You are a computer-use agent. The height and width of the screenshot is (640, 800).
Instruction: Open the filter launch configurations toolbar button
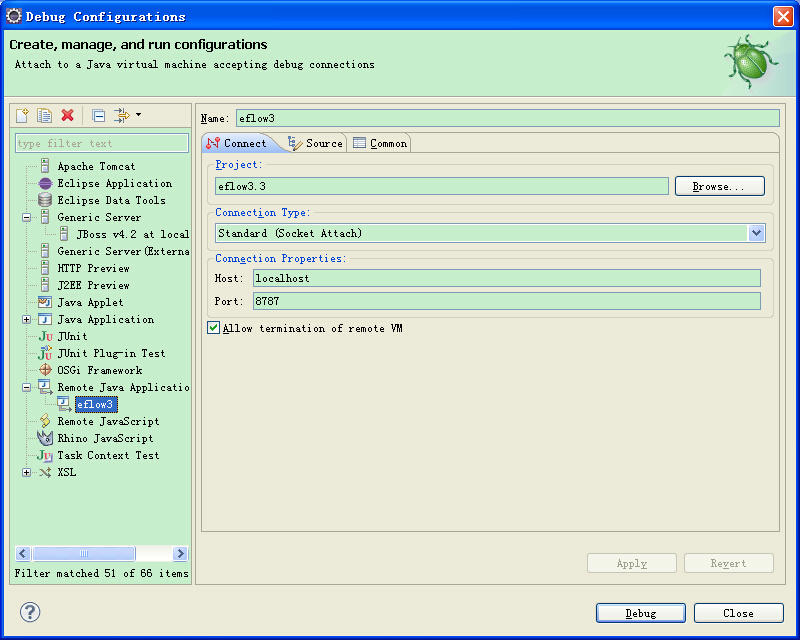point(122,116)
